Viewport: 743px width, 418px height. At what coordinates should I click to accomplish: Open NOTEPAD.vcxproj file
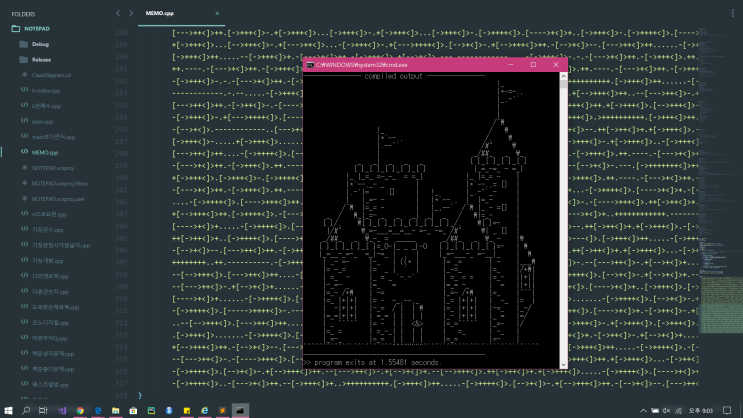(x=53, y=168)
